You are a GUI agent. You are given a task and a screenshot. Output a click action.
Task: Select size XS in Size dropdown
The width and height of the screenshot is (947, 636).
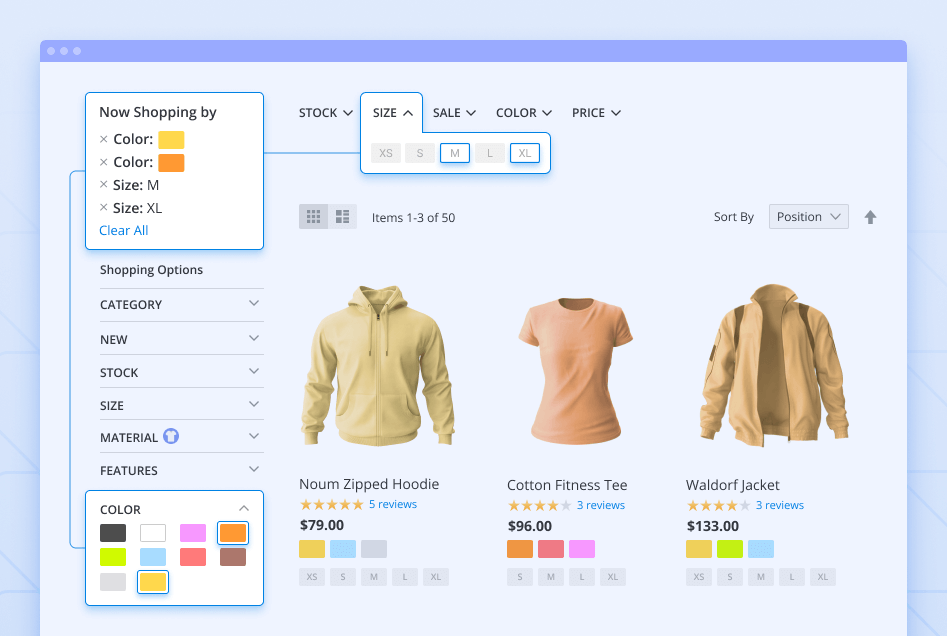point(385,153)
